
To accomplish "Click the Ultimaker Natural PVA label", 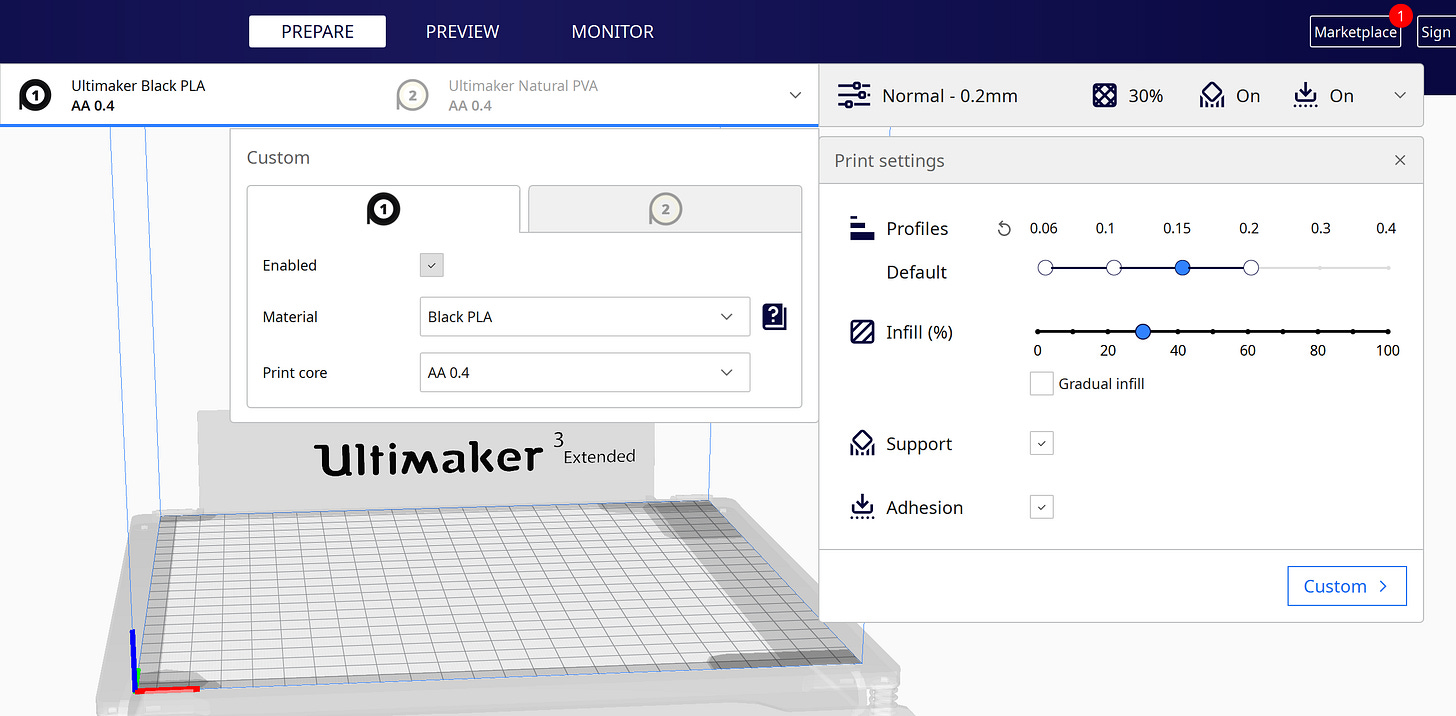I will [523, 86].
